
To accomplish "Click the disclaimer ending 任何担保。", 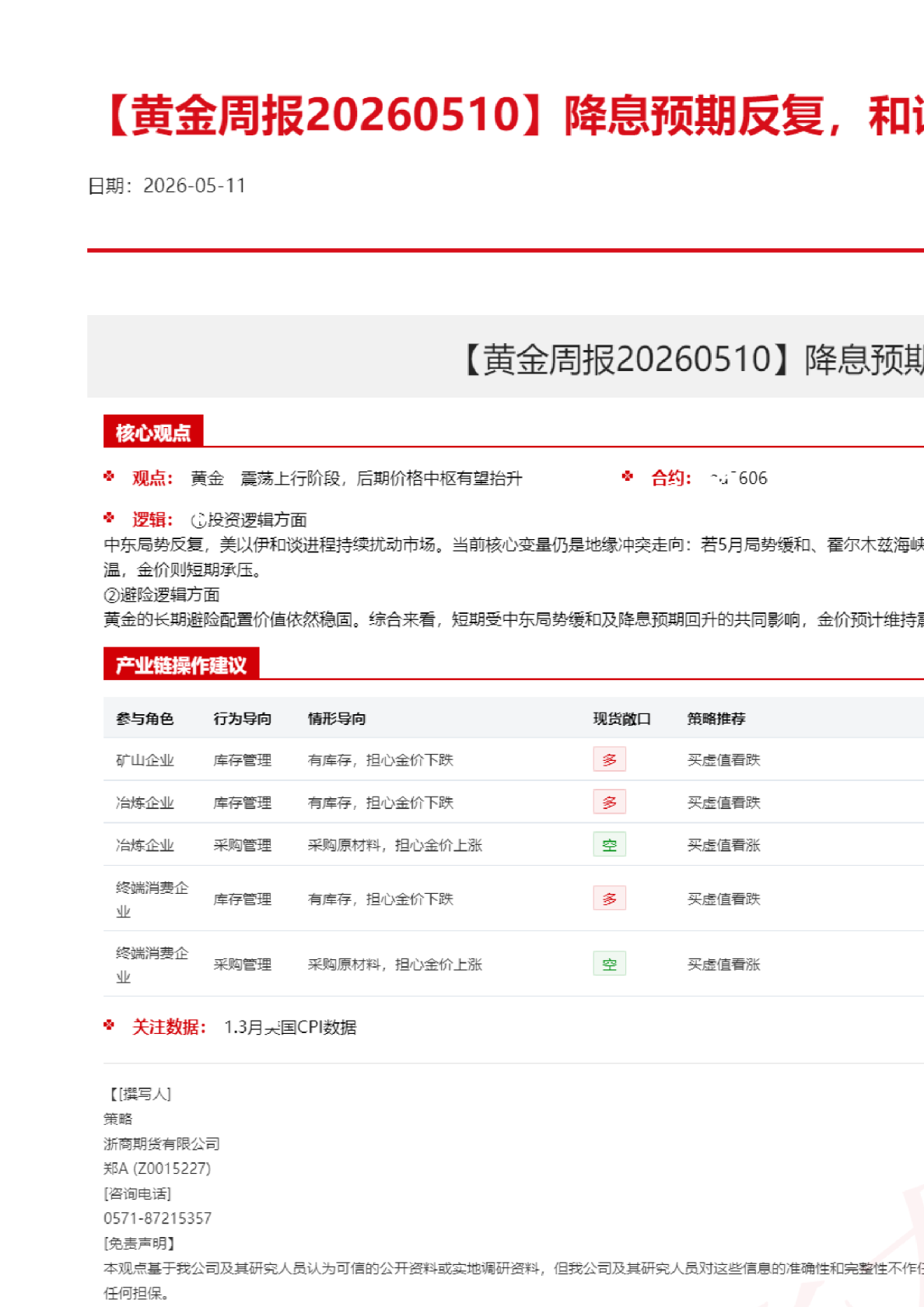I will (x=136, y=1294).
